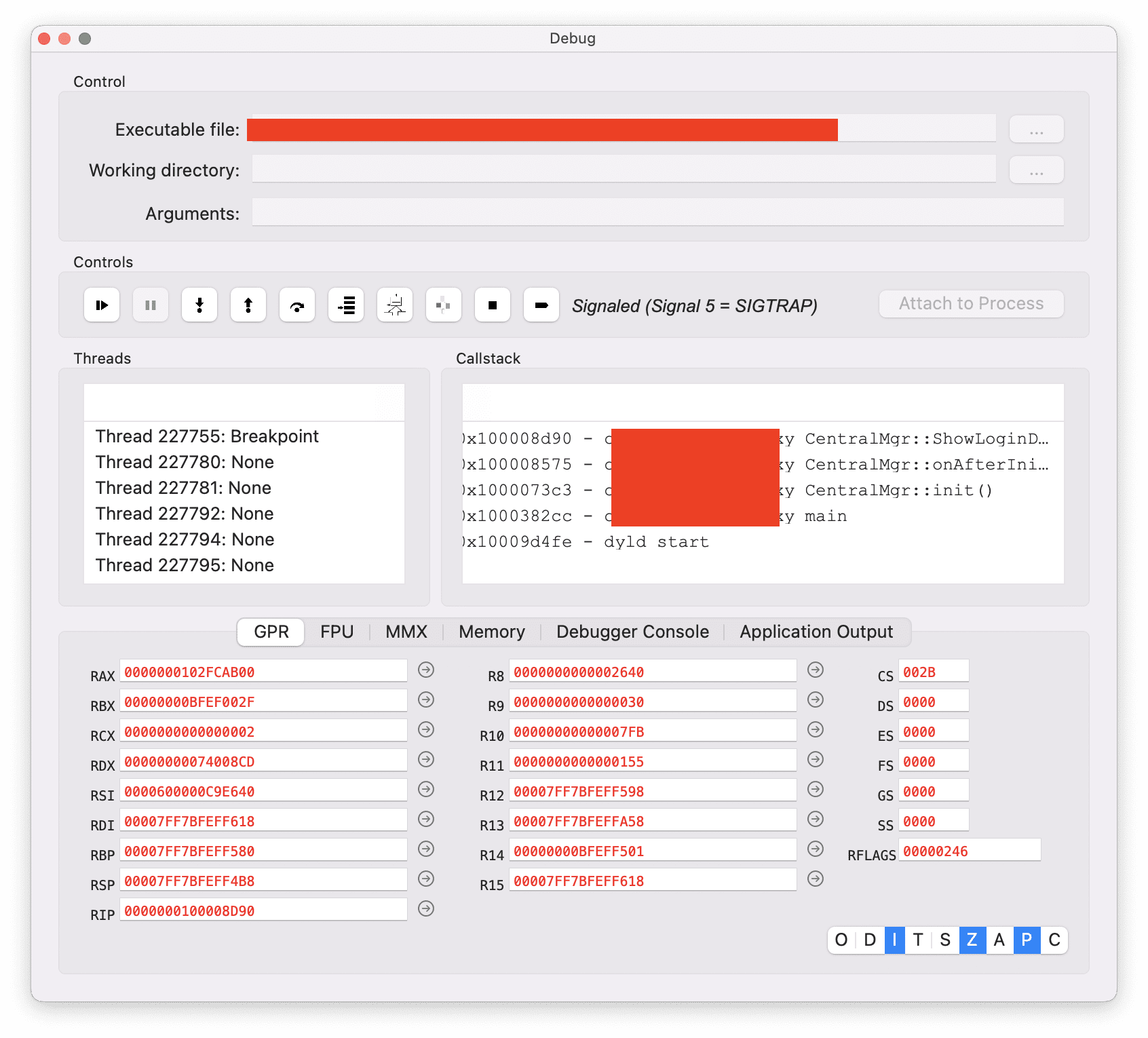The height and width of the screenshot is (1038, 1148).
Task: Click the step over button
Action: click(x=297, y=305)
